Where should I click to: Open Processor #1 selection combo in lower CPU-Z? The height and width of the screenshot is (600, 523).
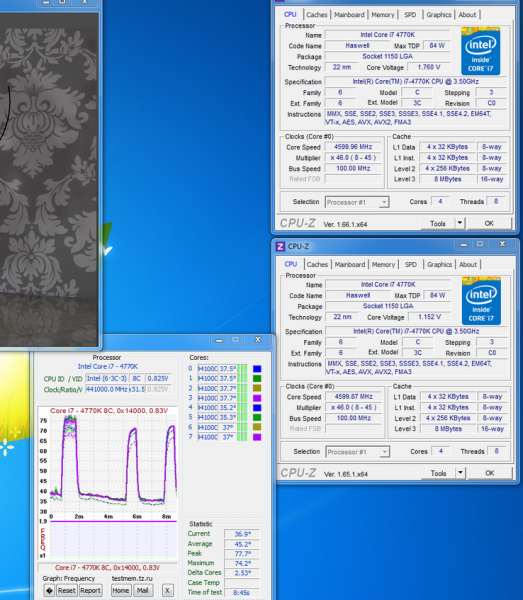pos(357,452)
